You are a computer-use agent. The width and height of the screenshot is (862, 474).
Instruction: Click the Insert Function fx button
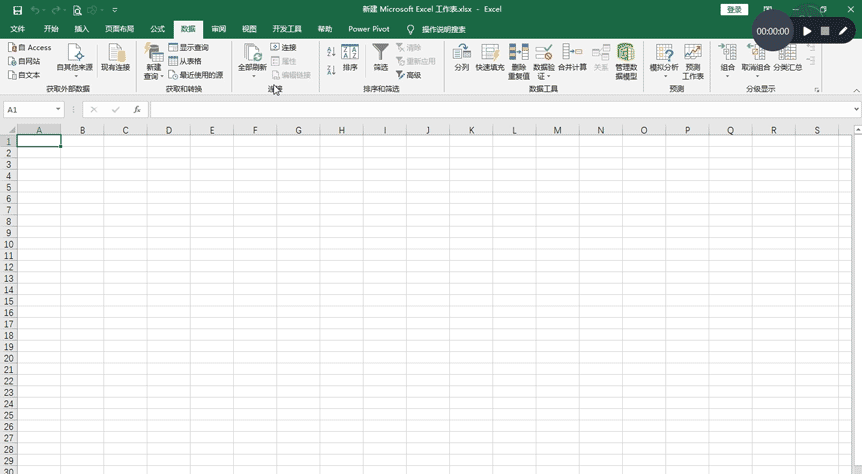(137, 109)
